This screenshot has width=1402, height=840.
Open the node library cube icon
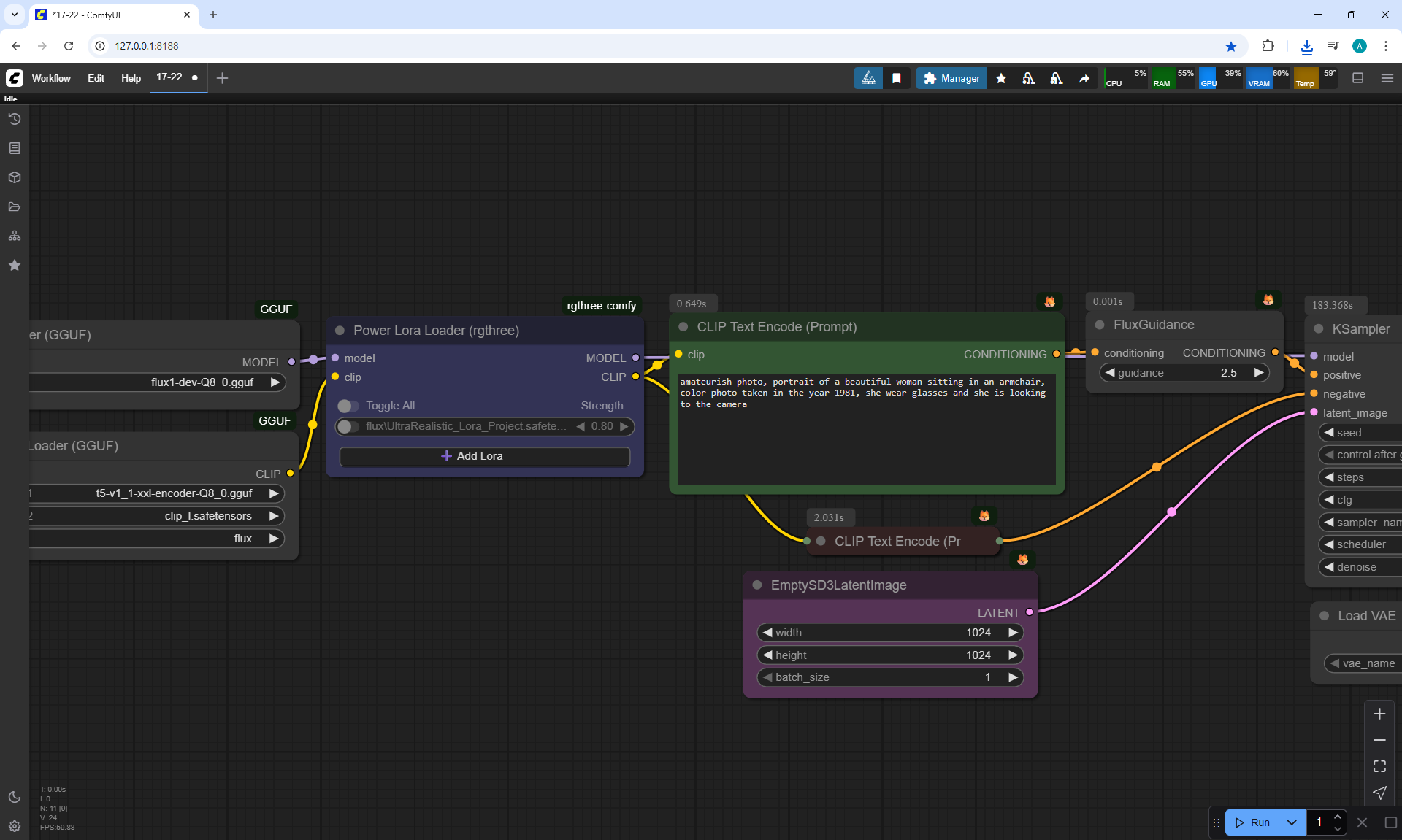(x=15, y=177)
